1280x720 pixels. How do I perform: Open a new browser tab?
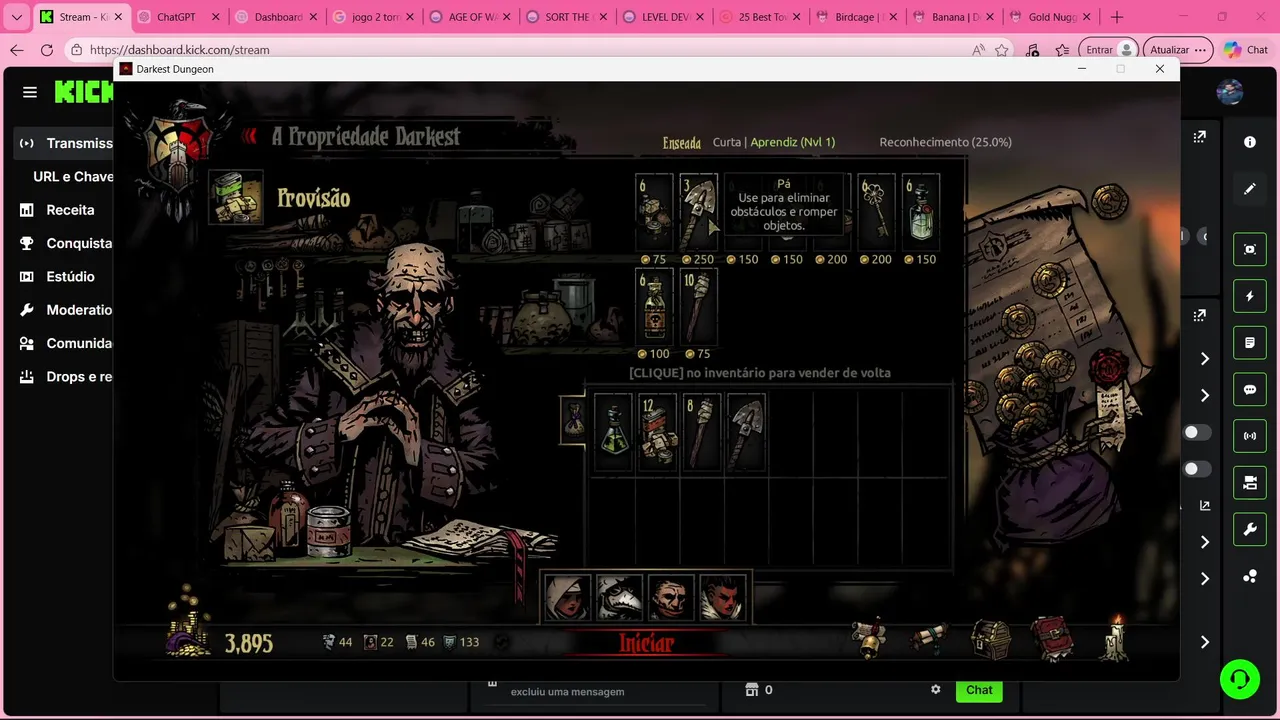point(1117,17)
